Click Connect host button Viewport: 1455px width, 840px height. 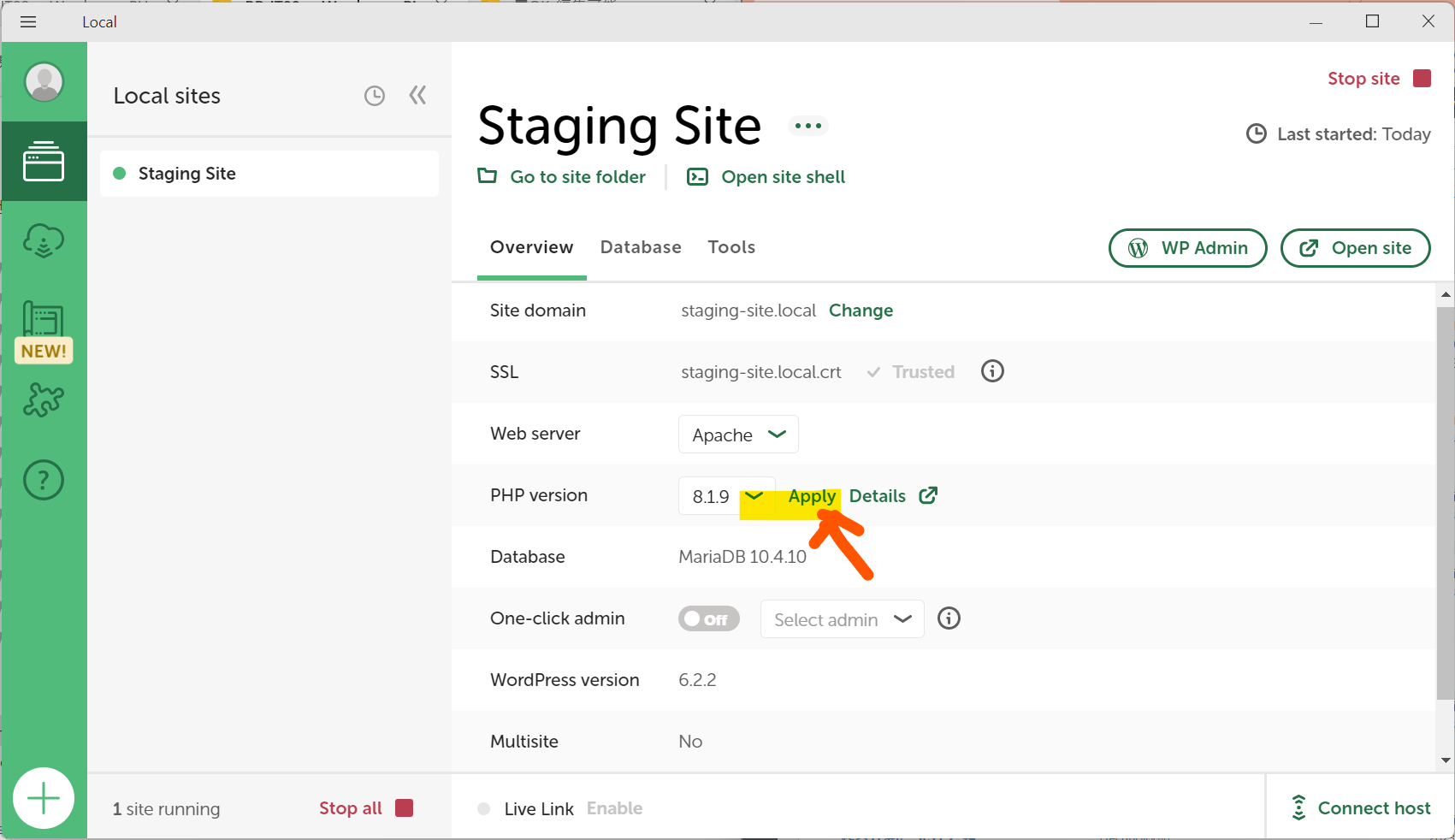click(x=1360, y=807)
